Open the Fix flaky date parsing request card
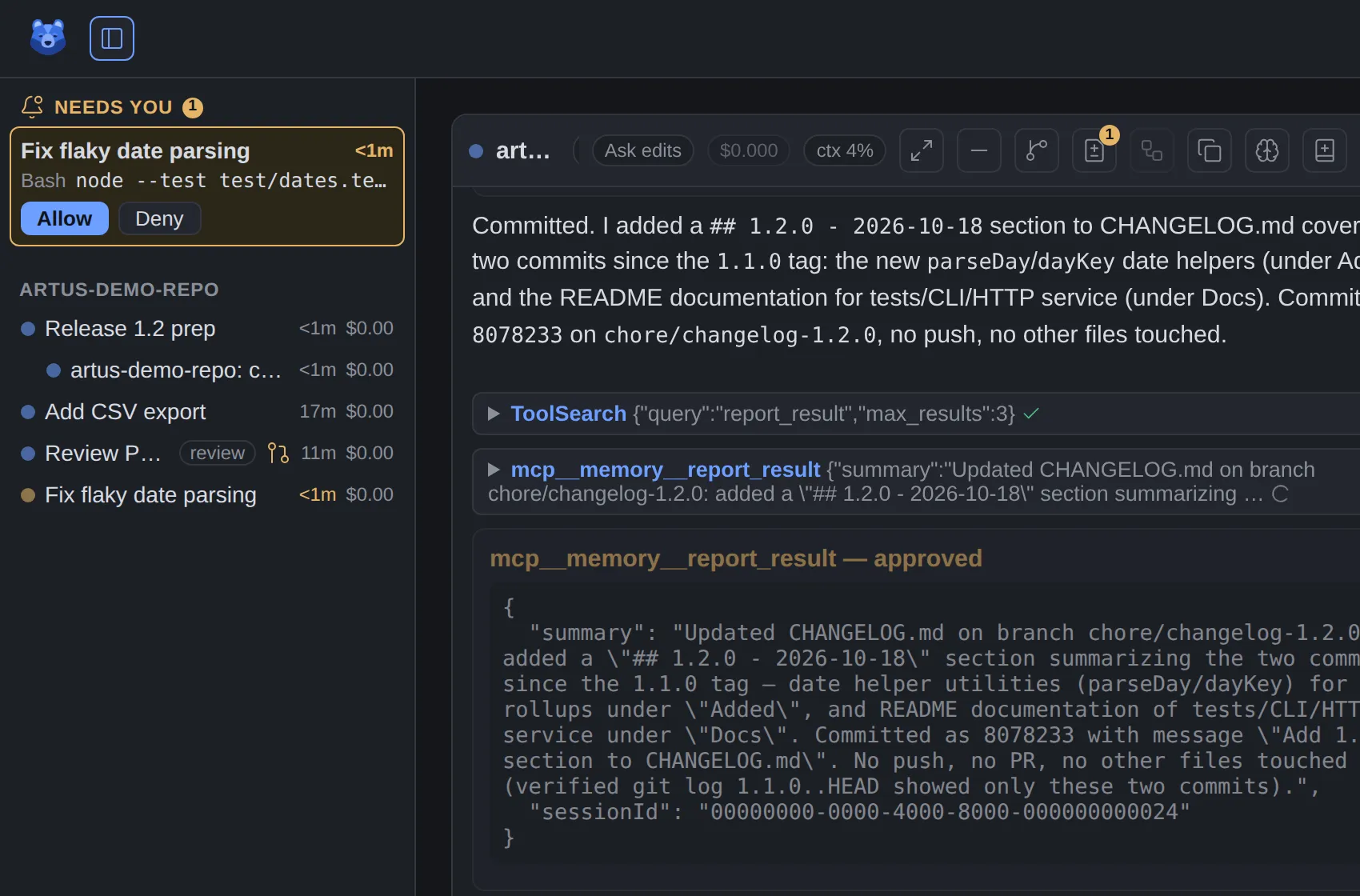The width and height of the screenshot is (1360, 896). pos(207,186)
